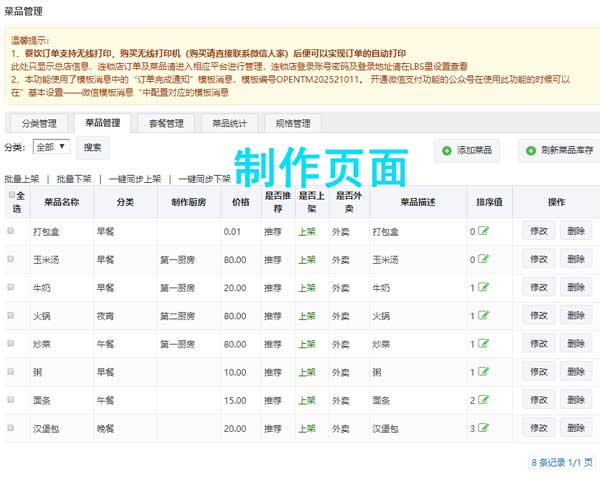Edit sort value for 火锅 row
This screenshot has width=600, height=482.
pyautogui.click(x=483, y=316)
